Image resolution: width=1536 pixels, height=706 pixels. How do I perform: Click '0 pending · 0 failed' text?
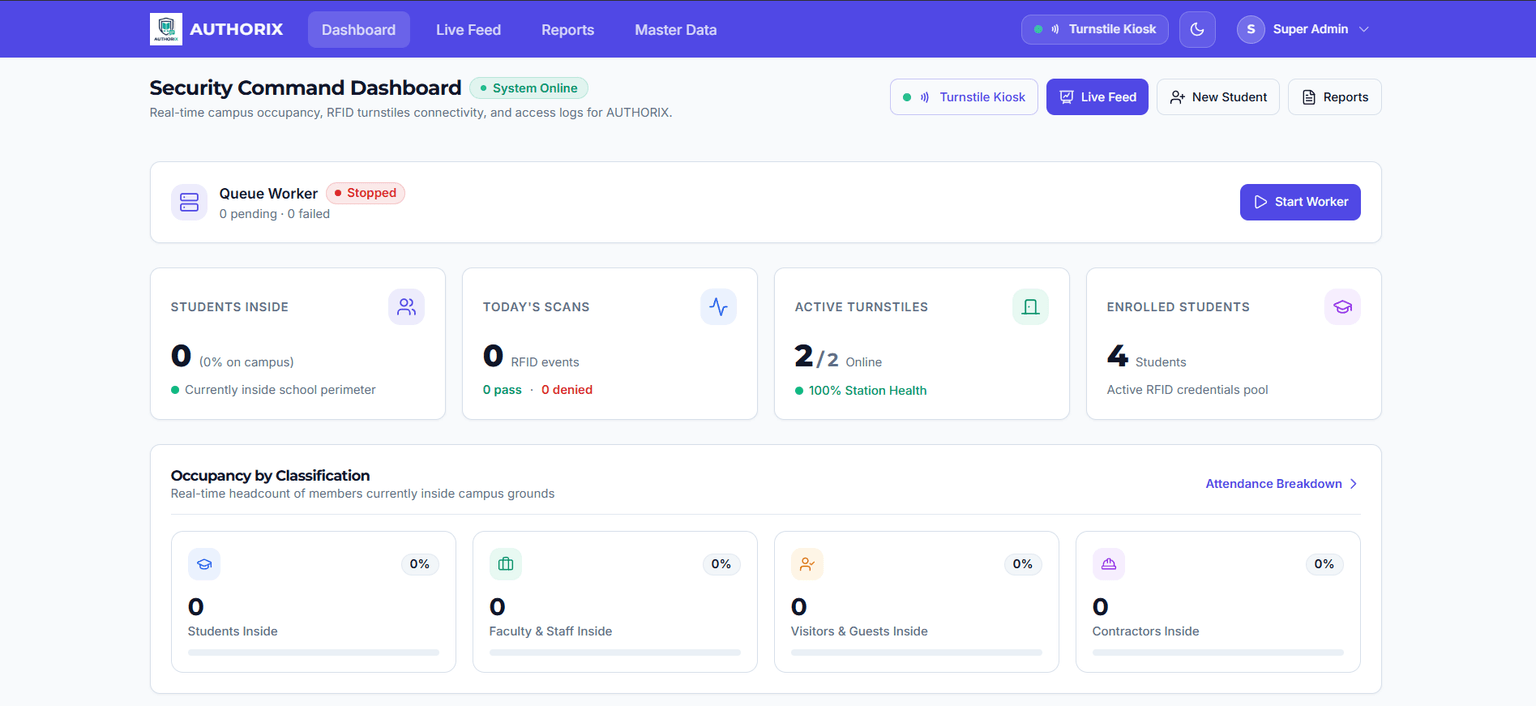tap(274, 214)
